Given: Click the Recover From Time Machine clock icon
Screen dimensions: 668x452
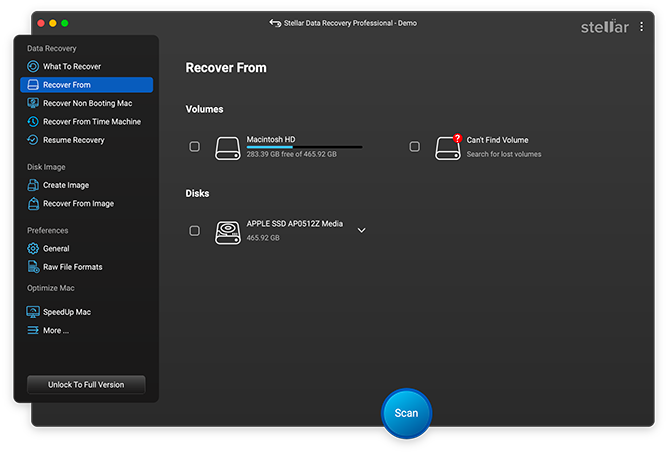Looking at the screenshot, I should coord(33,121).
